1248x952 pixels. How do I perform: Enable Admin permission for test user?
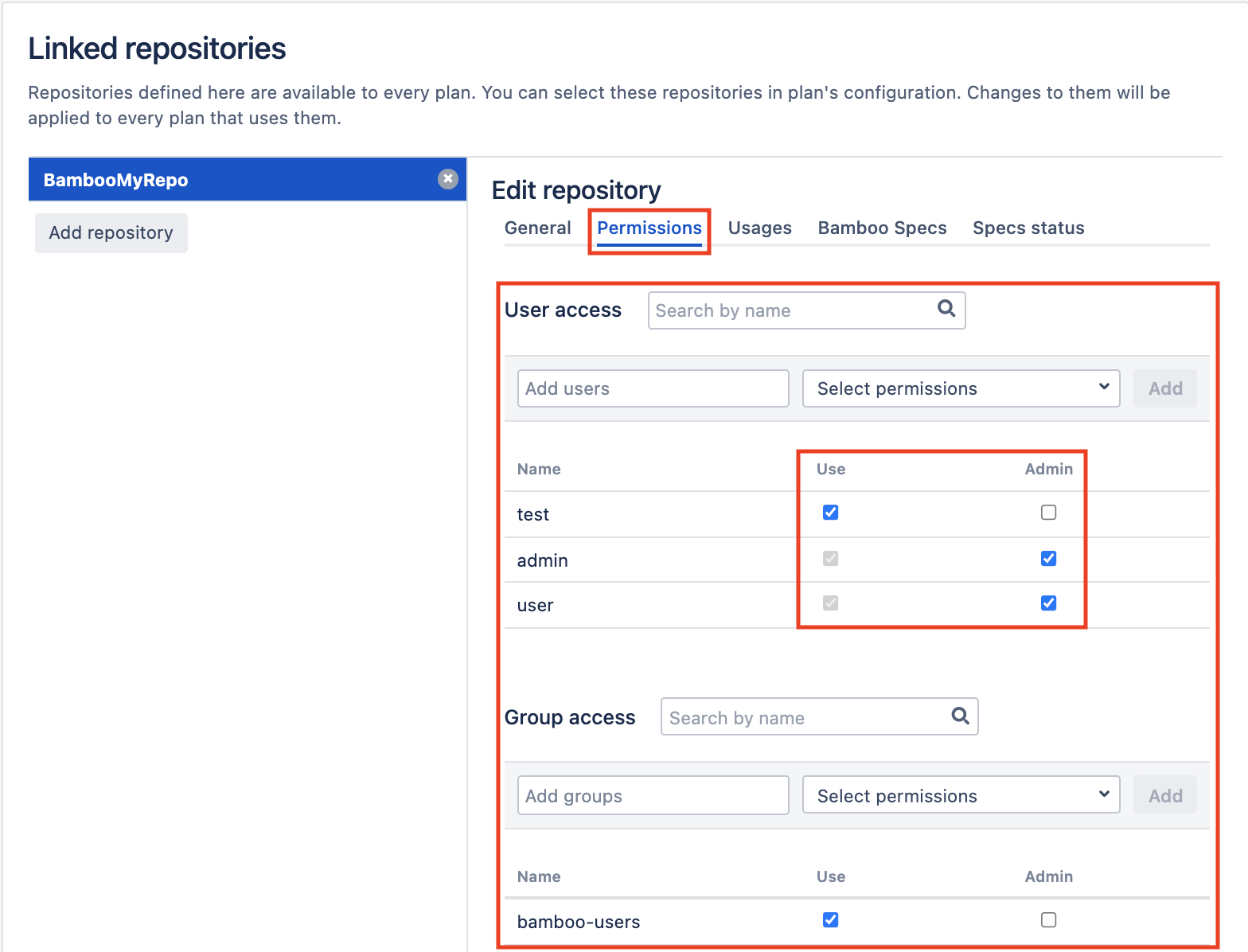point(1048,512)
